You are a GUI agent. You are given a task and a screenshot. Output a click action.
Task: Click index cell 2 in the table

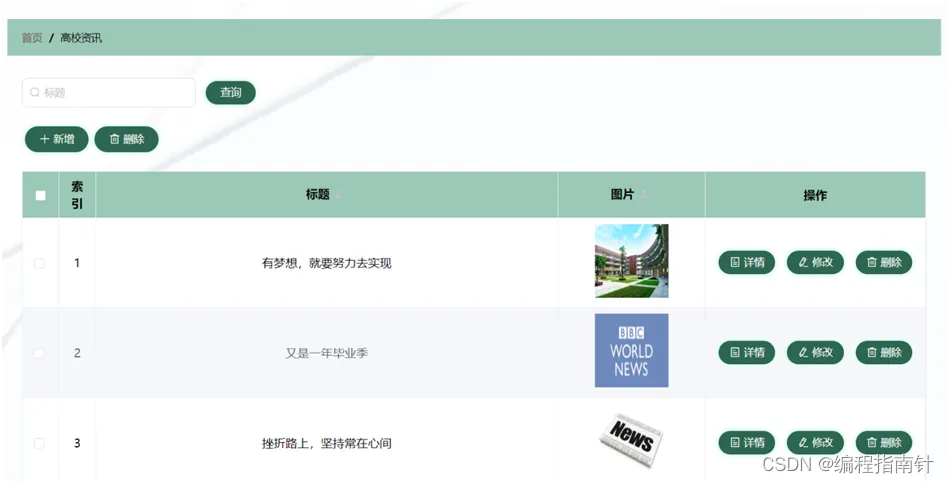[77, 353]
